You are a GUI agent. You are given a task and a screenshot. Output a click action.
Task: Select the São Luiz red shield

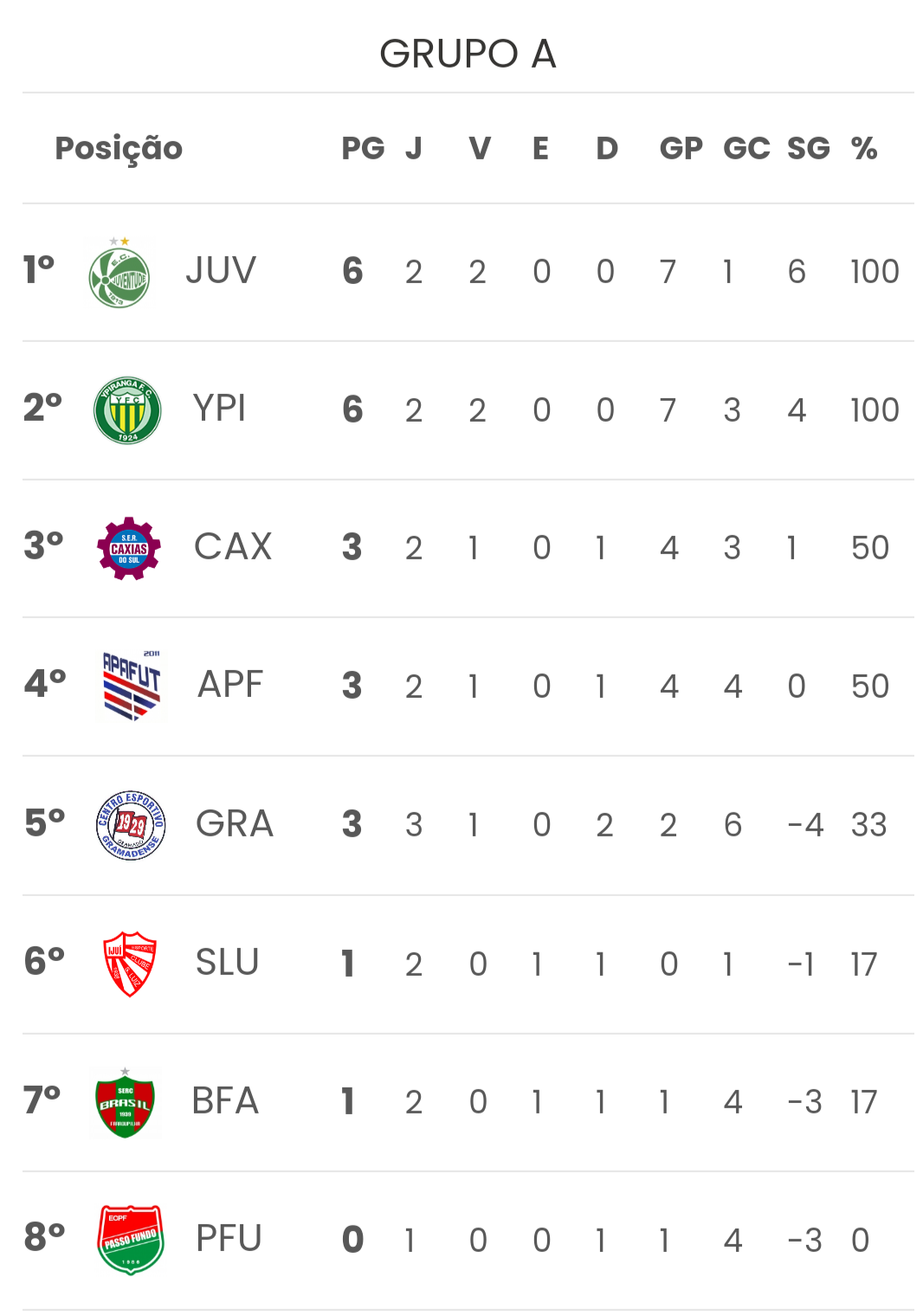130,964
